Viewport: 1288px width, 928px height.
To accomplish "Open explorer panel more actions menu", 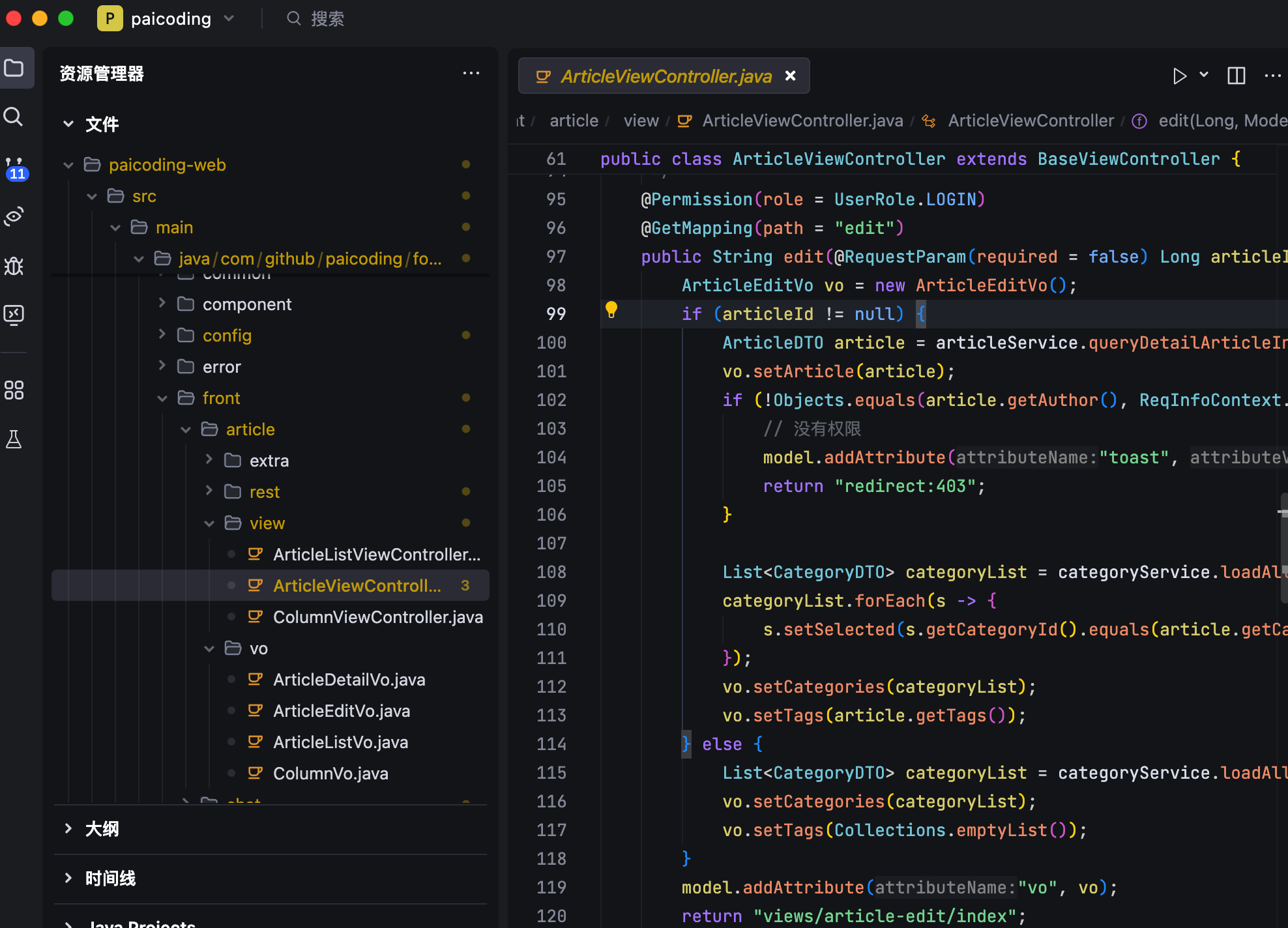I will click(471, 73).
